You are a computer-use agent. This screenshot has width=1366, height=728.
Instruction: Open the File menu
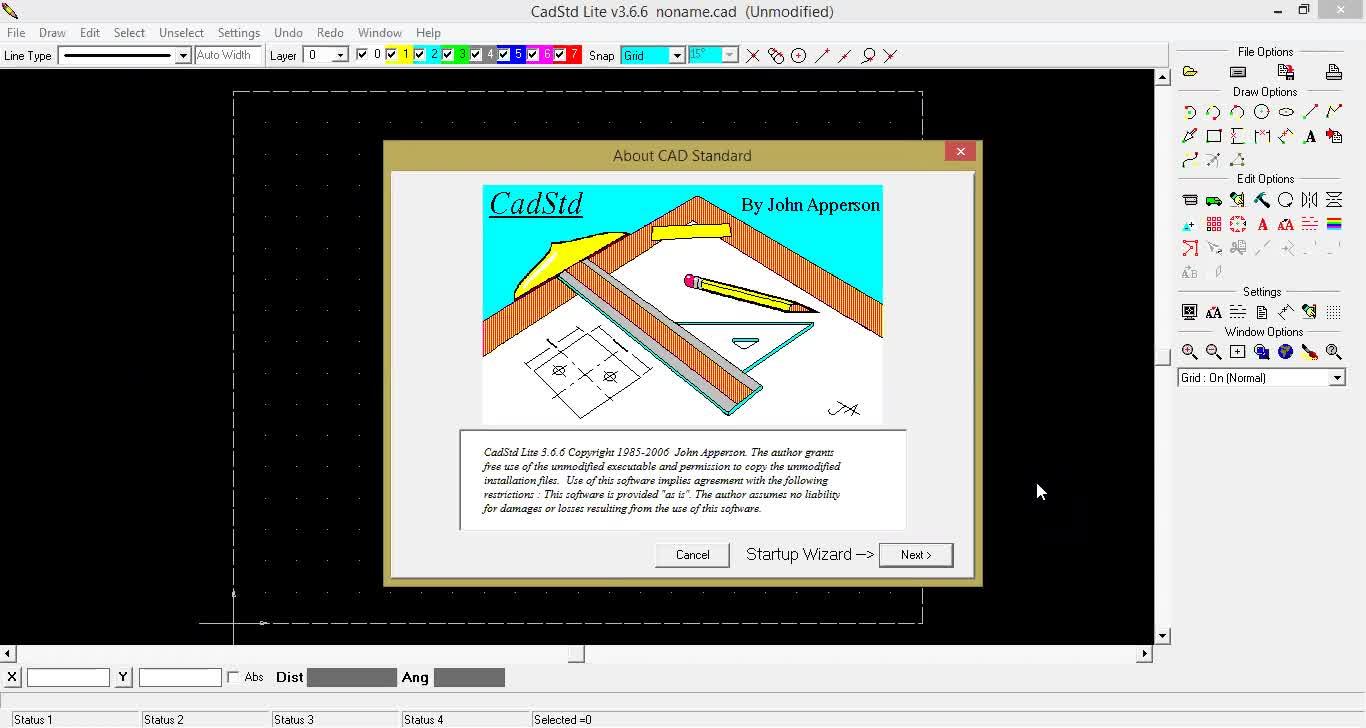point(16,32)
